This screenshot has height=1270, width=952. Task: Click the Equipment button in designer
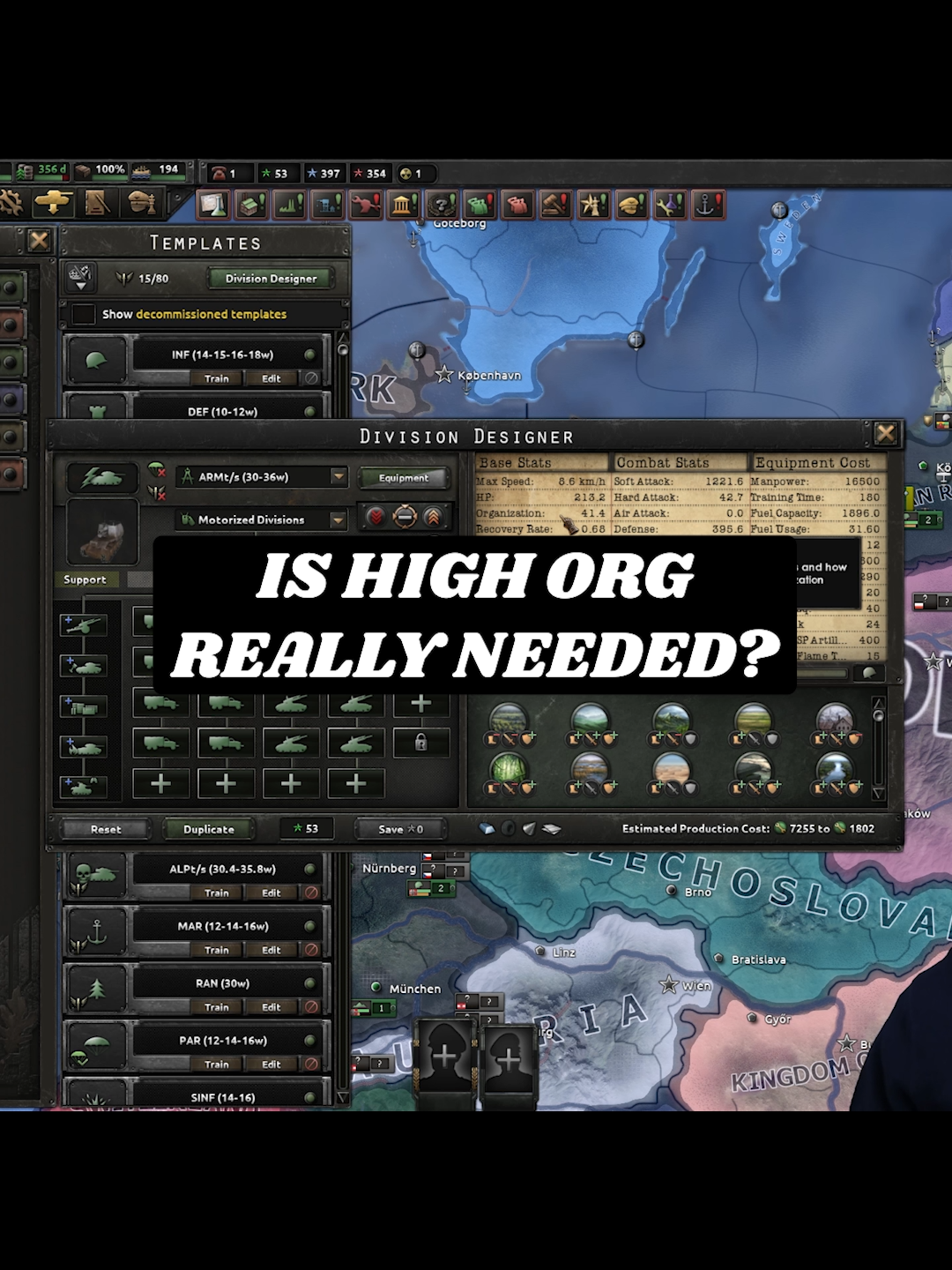(x=404, y=478)
